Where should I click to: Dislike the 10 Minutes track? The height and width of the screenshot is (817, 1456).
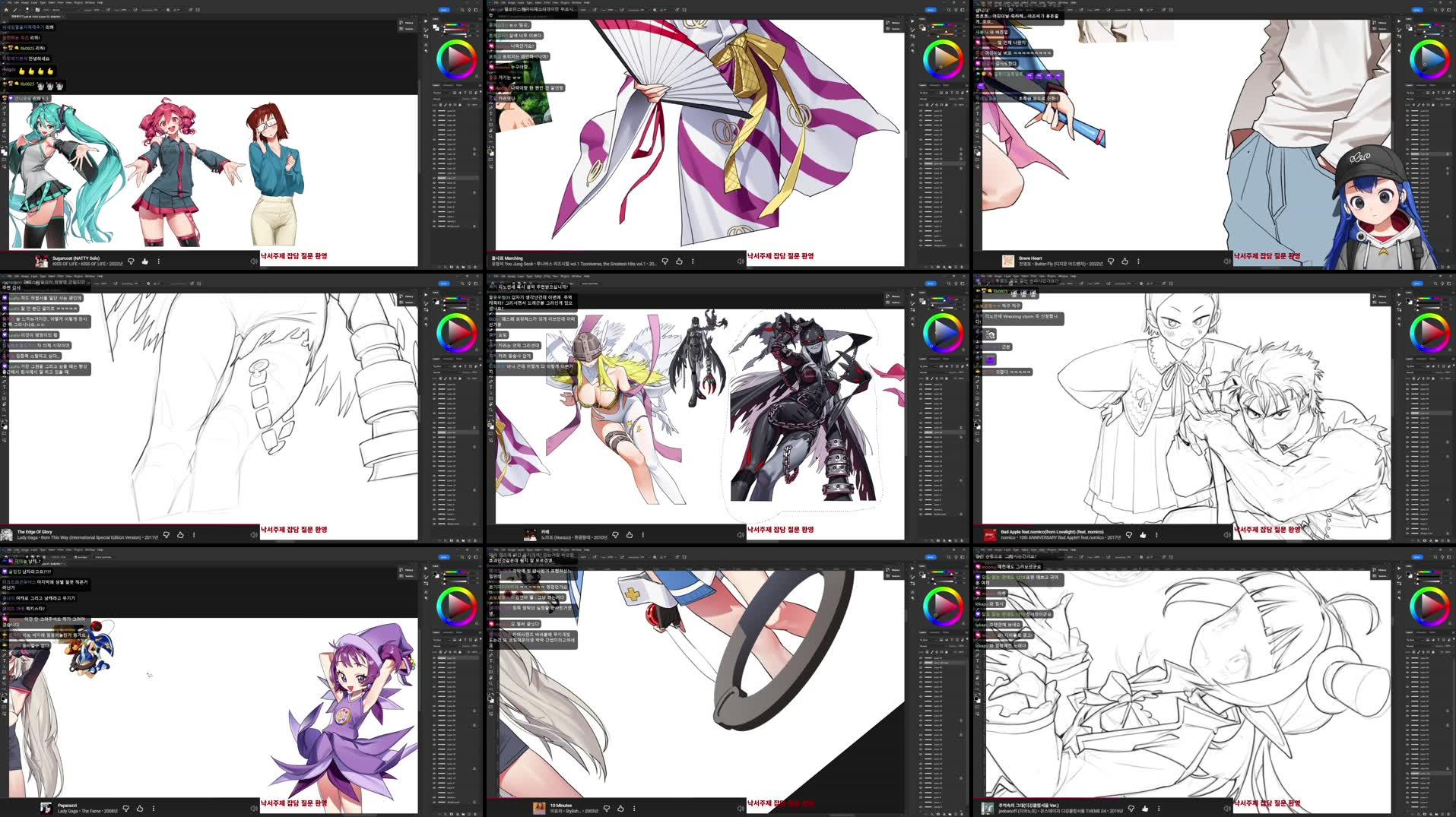[607, 808]
